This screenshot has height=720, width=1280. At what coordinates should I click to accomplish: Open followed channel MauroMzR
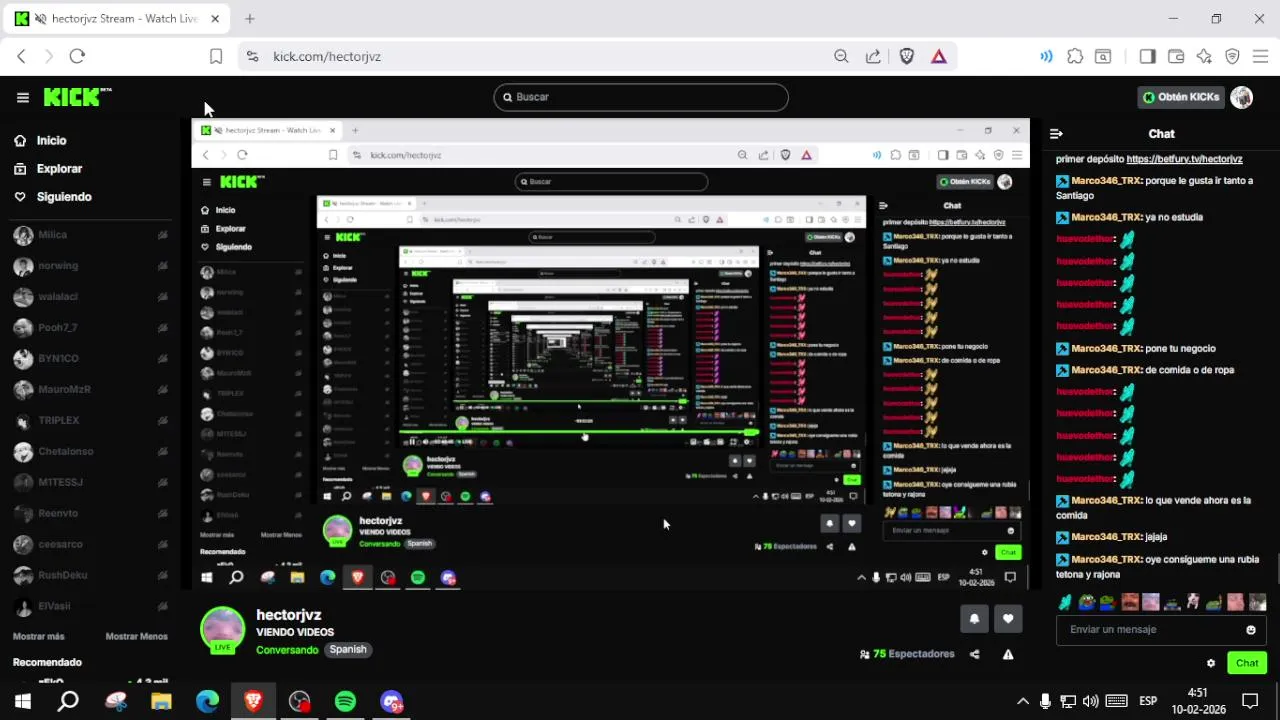90,390
